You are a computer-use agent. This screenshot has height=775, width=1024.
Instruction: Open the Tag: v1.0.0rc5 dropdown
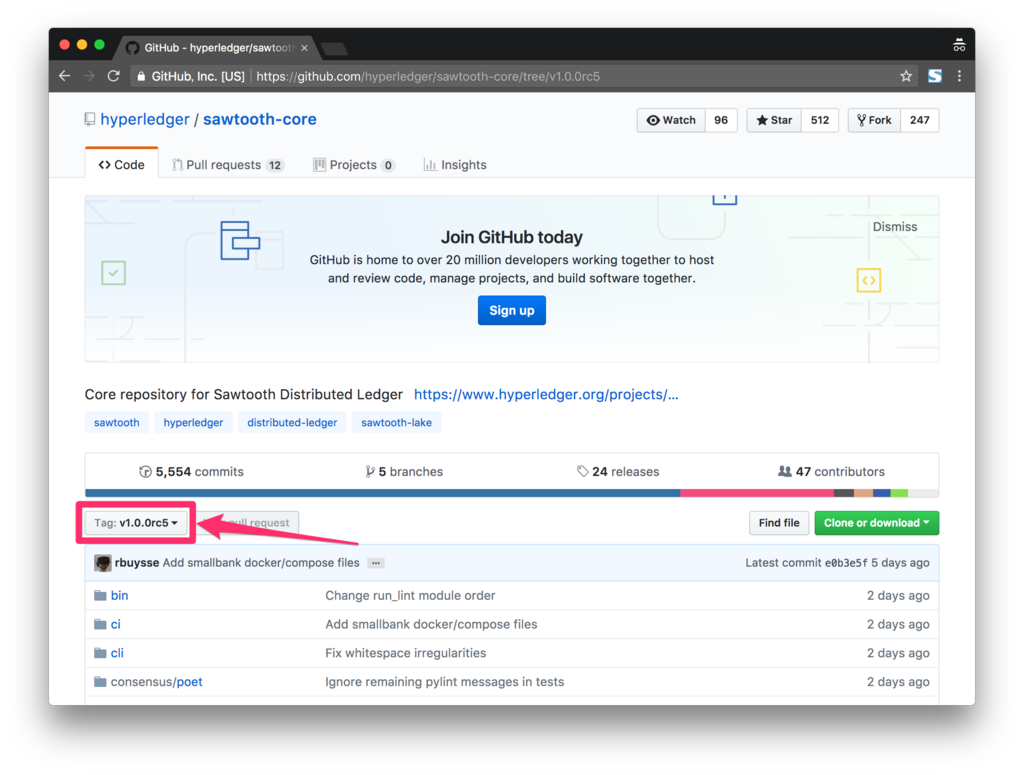pos(136,523)
